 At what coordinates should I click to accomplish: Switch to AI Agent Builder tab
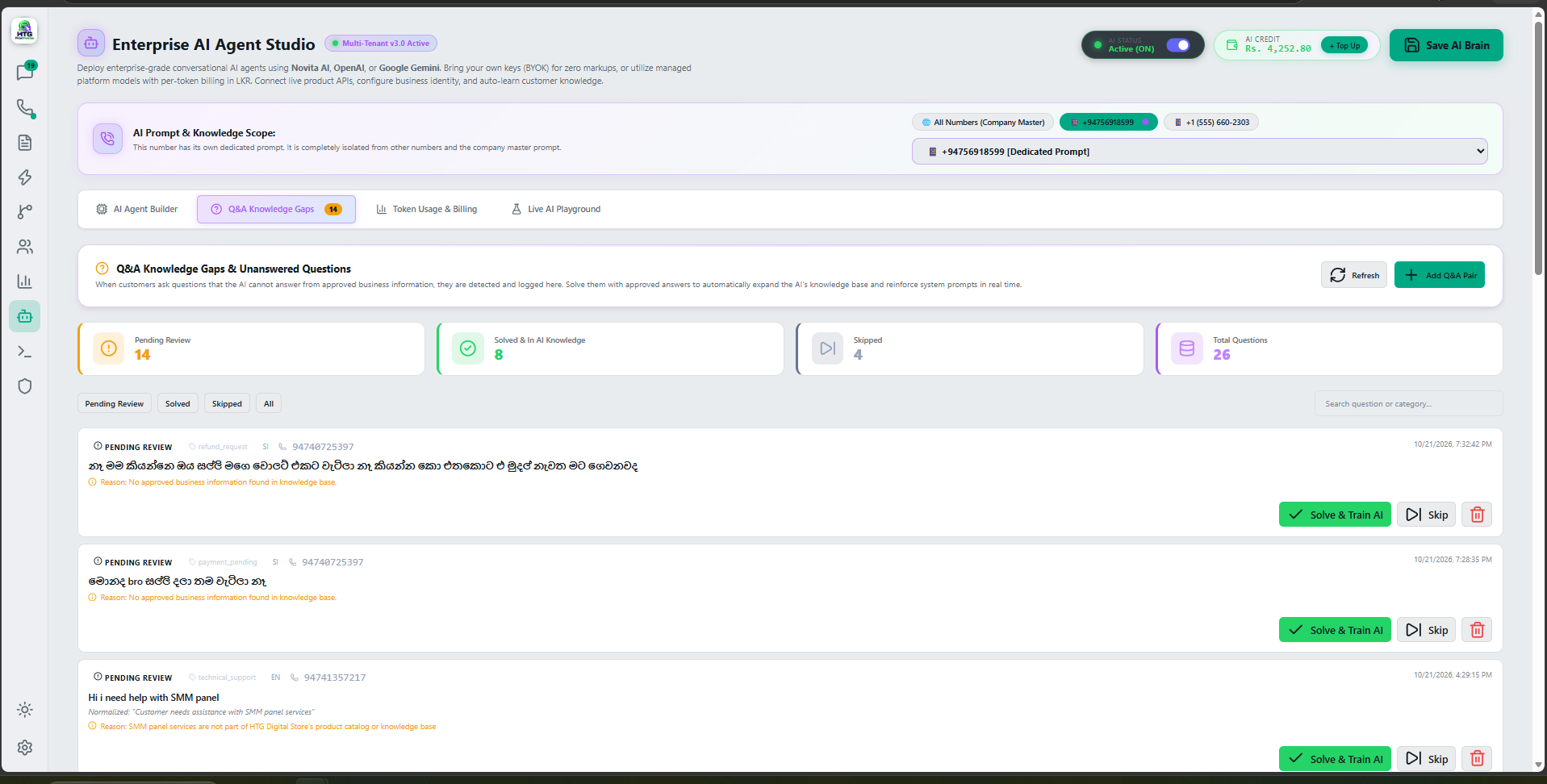[x=137, y=209]
